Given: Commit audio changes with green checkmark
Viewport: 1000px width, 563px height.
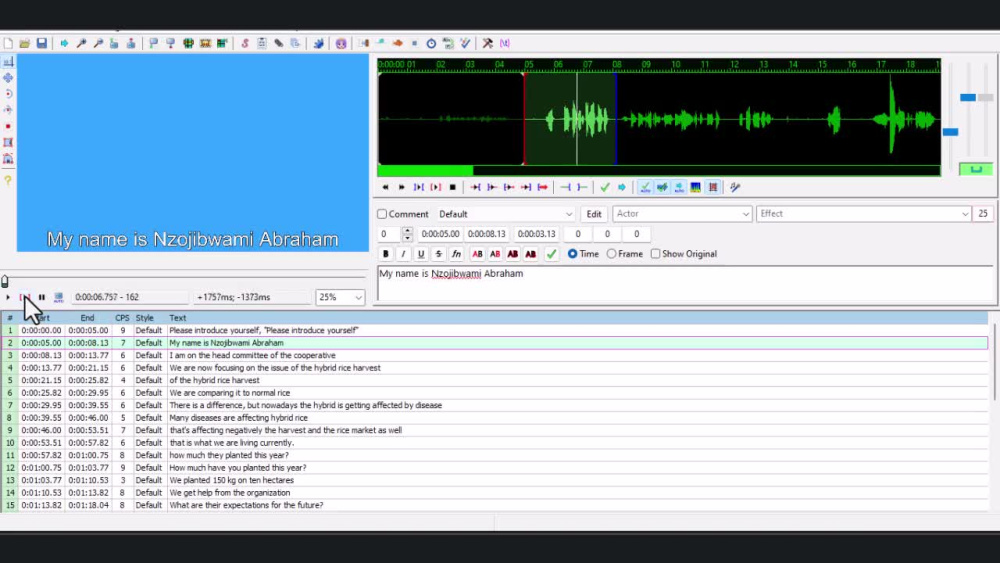Looking at the screenshot, I should 605,187.
